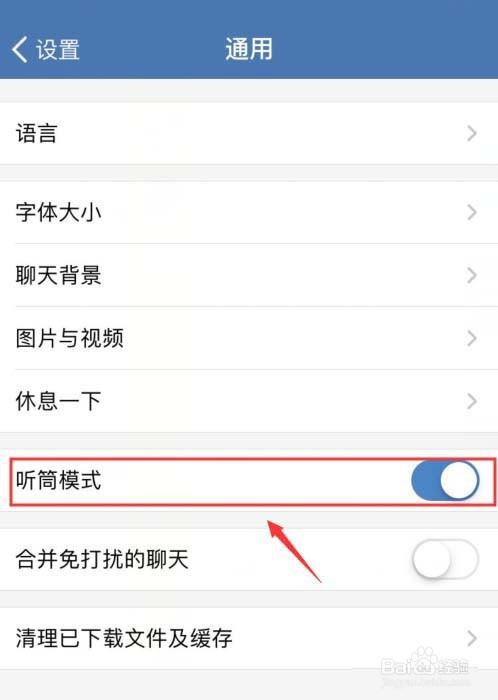
Task: Click chevron beside 清理已下载文件及缓存
Action: [x=472, y=638]
